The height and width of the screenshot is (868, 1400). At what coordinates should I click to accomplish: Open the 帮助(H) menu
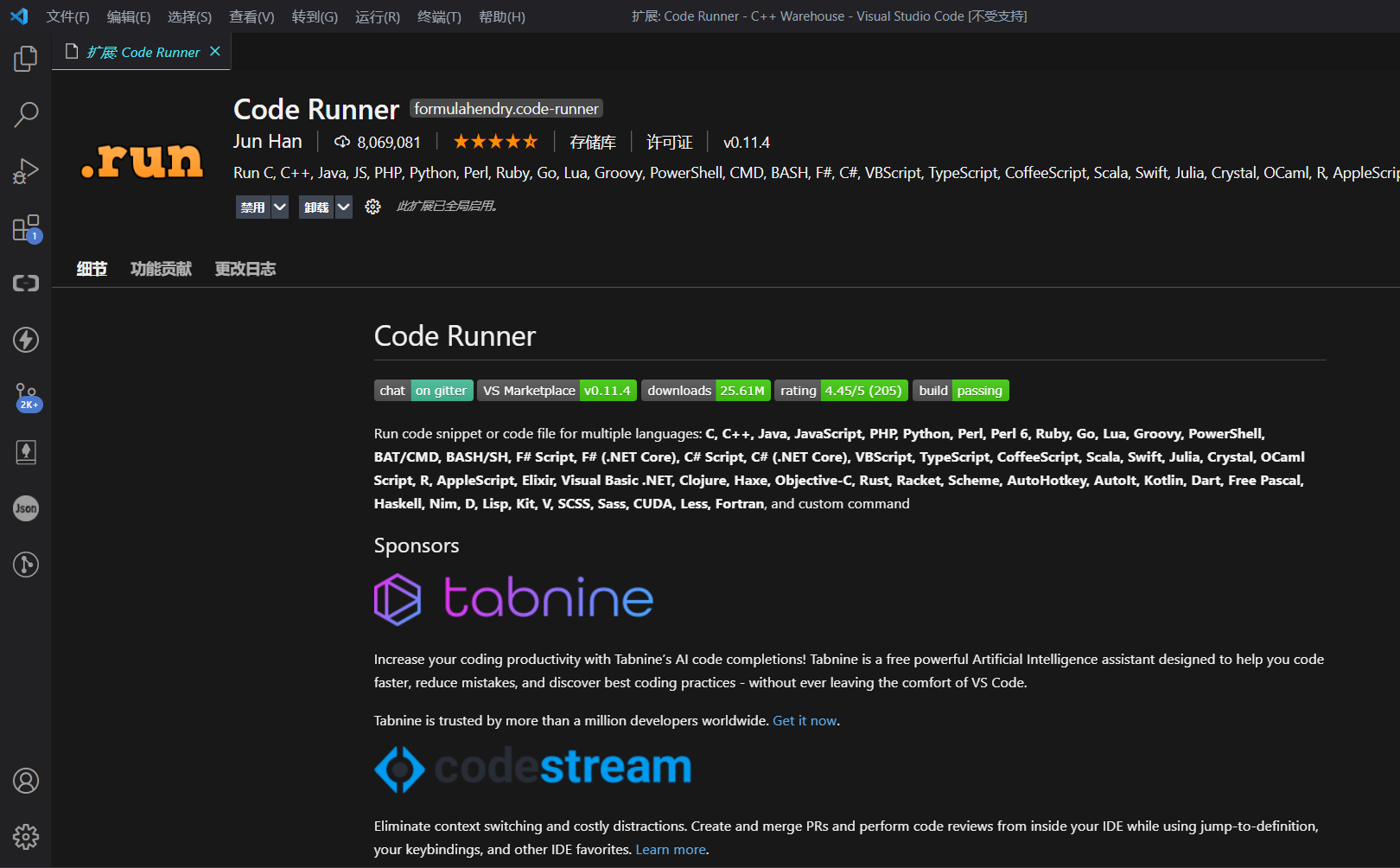501,16
